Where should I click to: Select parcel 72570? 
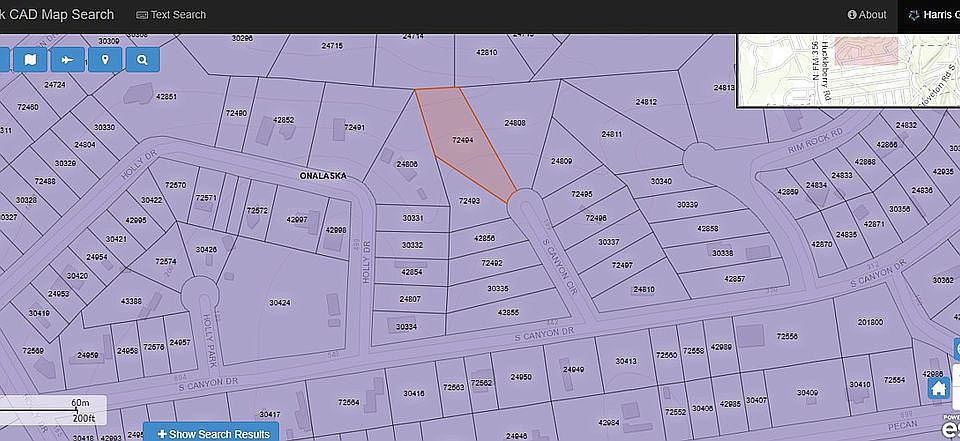click(x=175, y=185)
